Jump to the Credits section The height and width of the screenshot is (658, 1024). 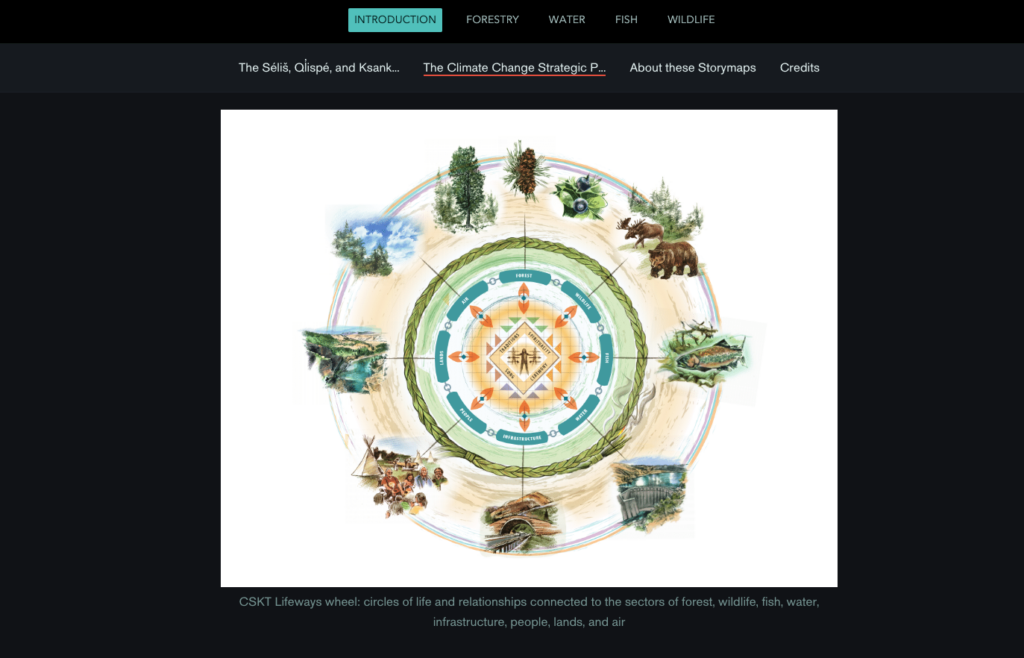(x=799, y=67)
